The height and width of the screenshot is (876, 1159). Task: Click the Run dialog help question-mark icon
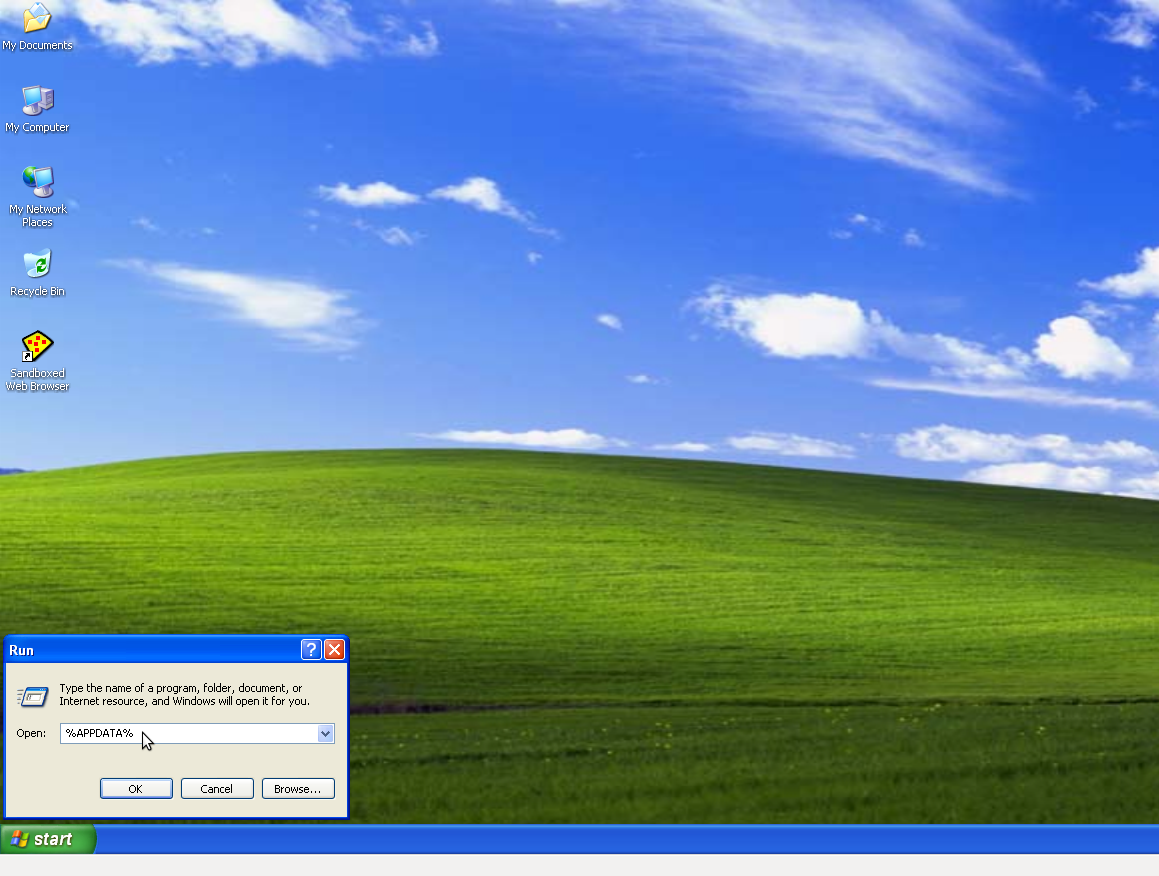click(311, 650)
